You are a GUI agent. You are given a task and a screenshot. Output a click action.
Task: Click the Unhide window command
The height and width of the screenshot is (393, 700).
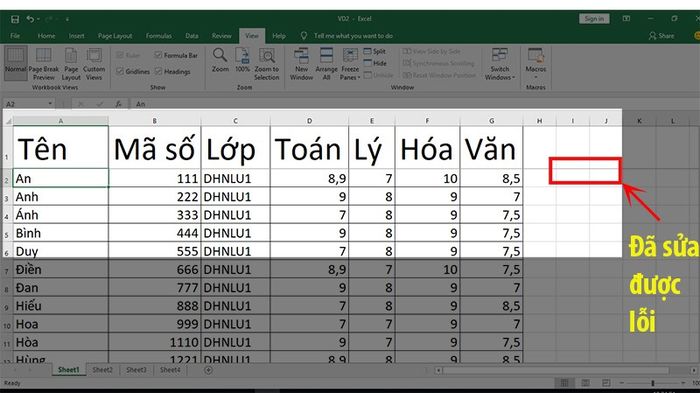pos(379,75)
